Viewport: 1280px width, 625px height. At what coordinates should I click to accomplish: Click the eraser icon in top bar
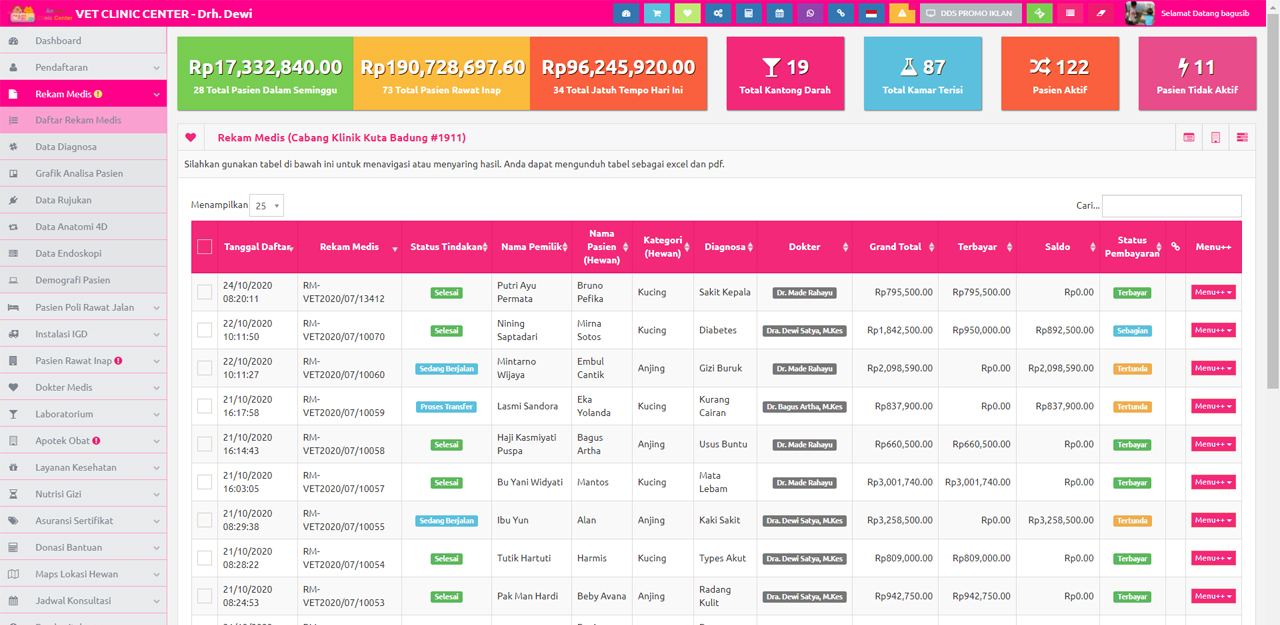coord(1101,13)
